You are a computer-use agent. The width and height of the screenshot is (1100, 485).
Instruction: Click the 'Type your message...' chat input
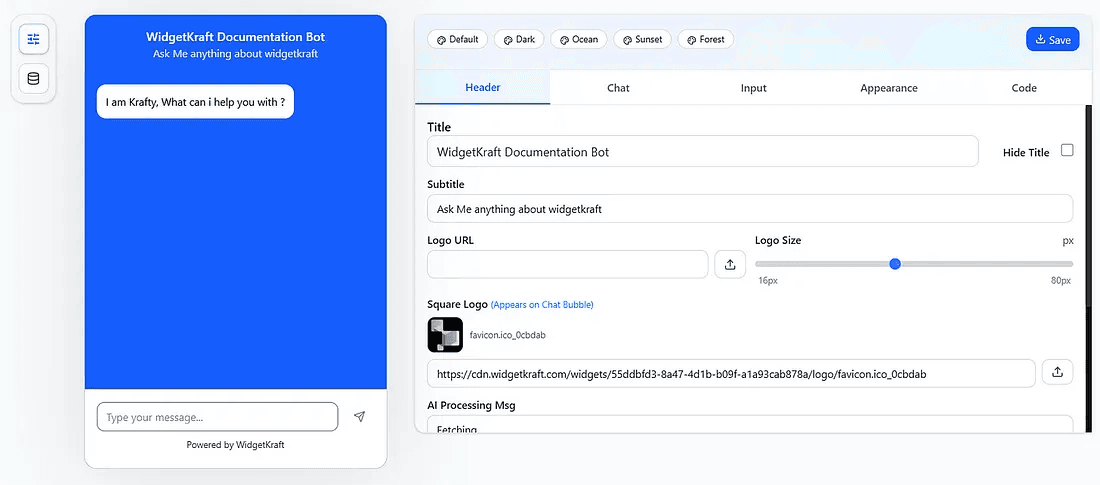point(217,417)
